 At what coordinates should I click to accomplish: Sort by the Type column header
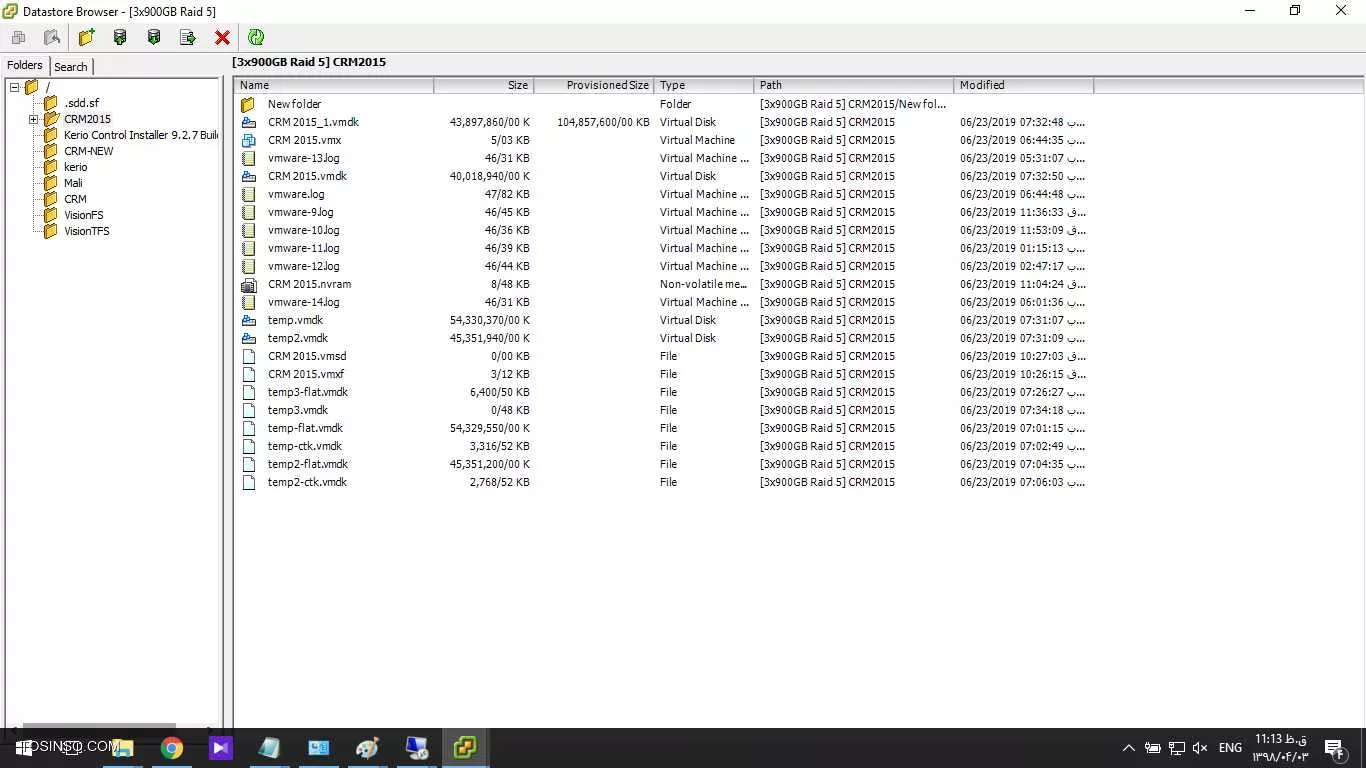tap(704, 86)
